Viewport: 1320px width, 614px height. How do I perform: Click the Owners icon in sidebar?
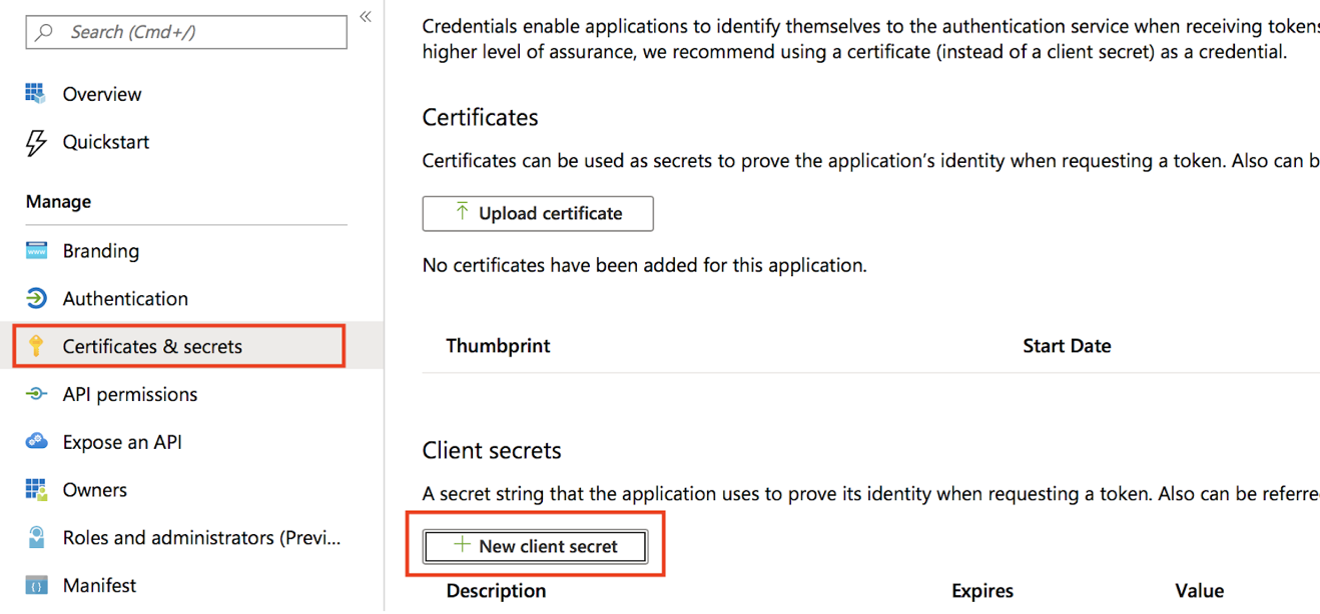pyautogui.click(x=36, y=490)
